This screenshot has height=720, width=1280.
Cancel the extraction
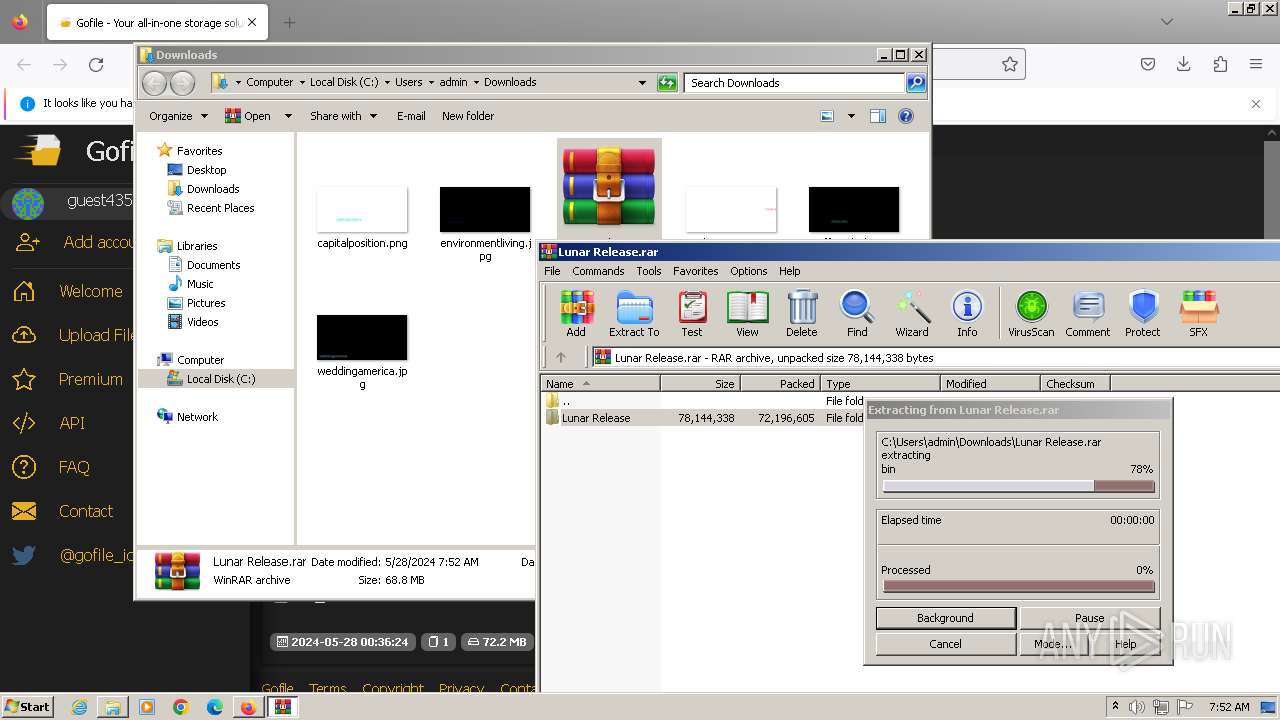945,644
